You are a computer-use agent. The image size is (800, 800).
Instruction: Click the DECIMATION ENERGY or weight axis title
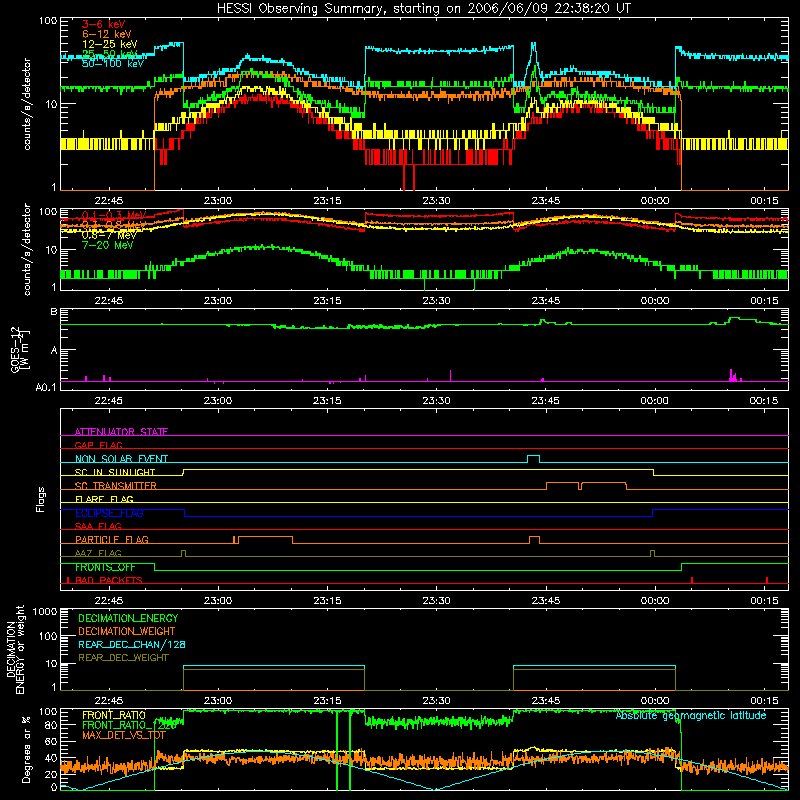(15, 650)
